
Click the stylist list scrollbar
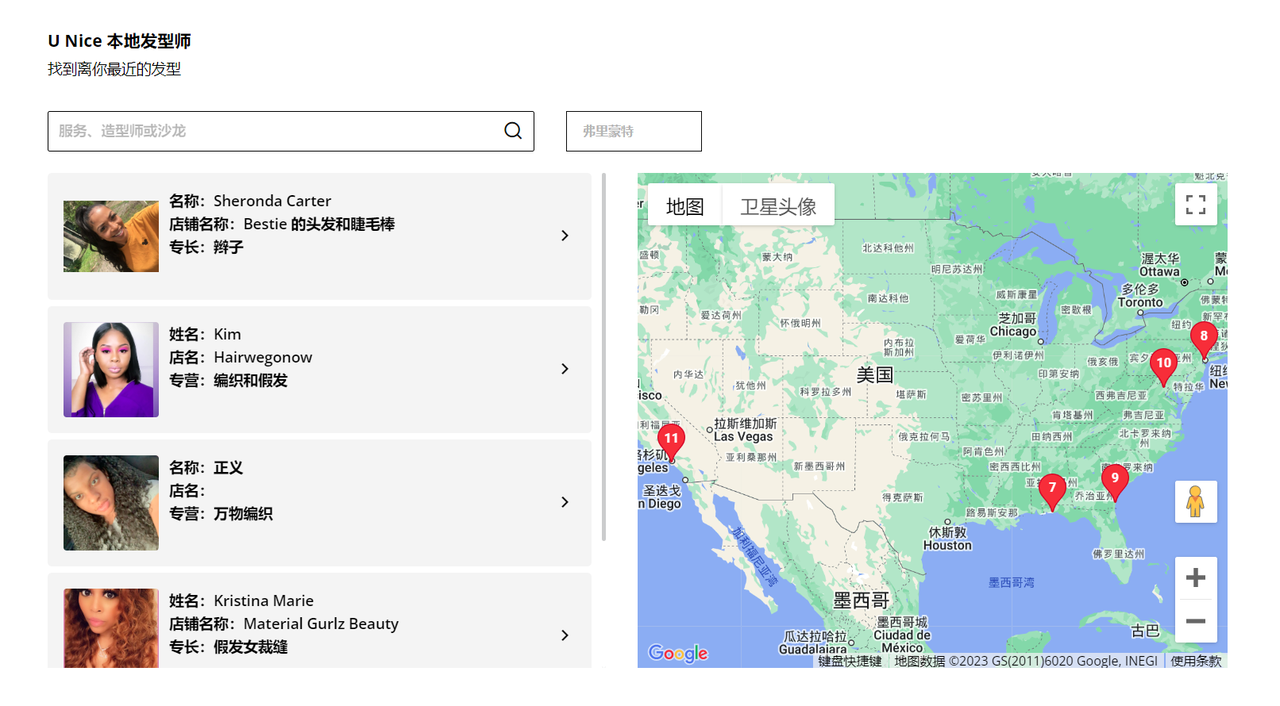[604, 357]
